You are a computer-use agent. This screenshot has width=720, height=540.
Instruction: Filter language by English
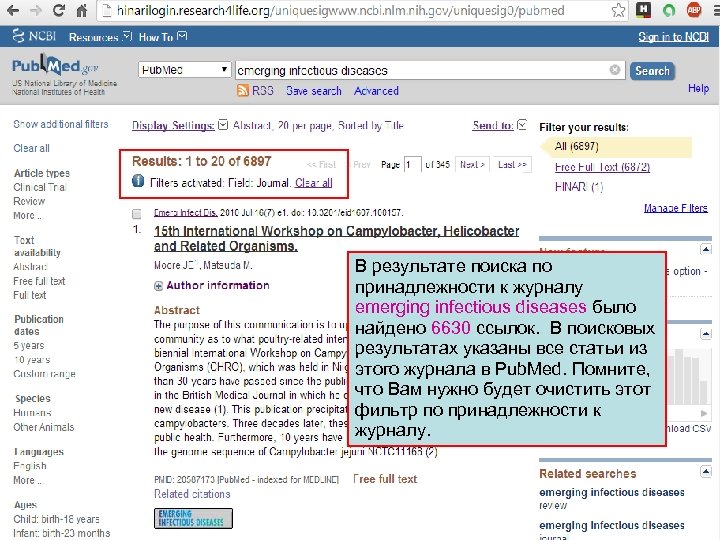pos(30,466)
